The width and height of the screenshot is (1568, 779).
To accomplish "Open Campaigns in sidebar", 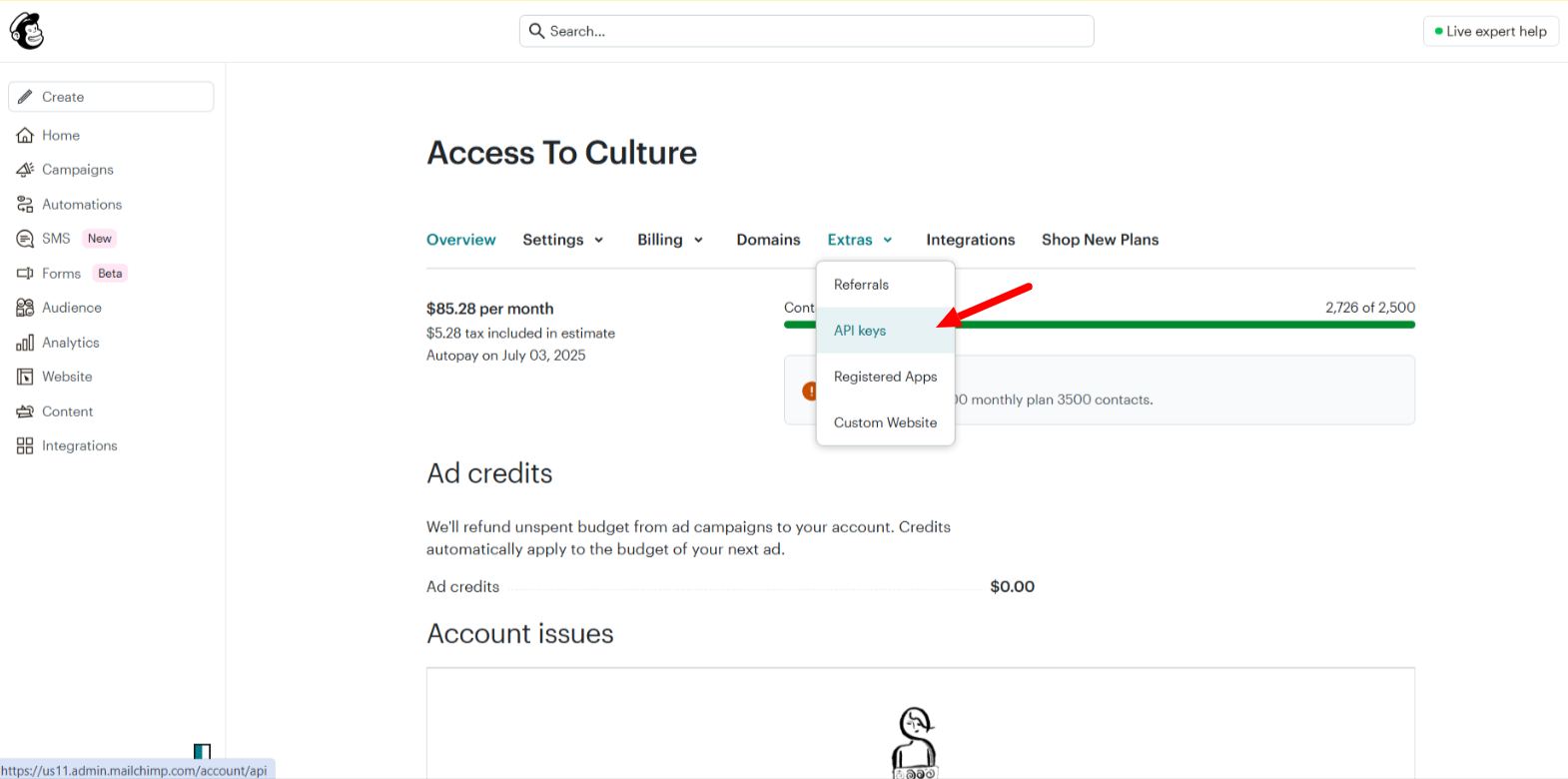I will click(78, 170).
